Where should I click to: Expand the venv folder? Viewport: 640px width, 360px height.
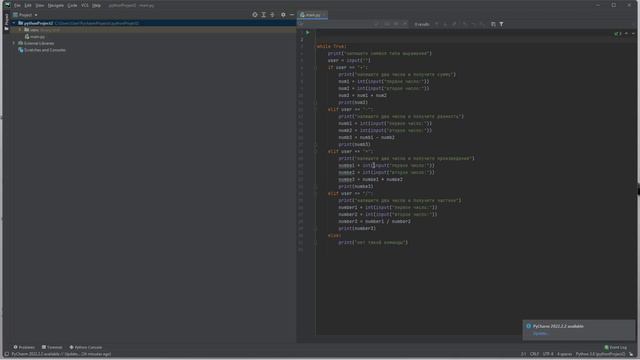(x=20, y=30)
